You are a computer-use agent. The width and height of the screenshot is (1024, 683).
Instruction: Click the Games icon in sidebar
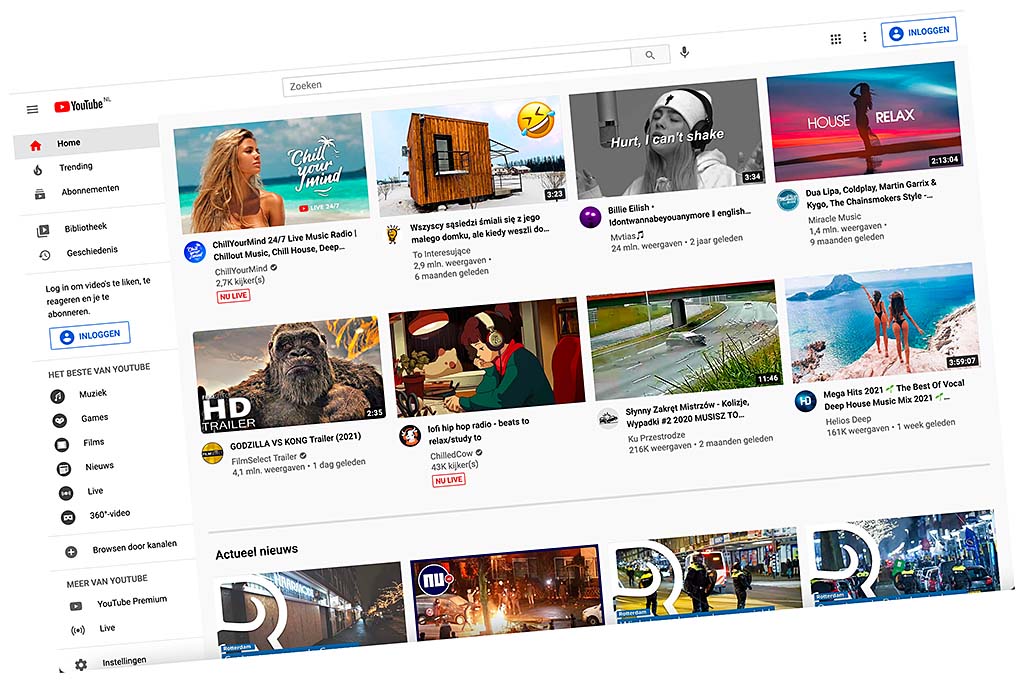click(x=59, y=421)
